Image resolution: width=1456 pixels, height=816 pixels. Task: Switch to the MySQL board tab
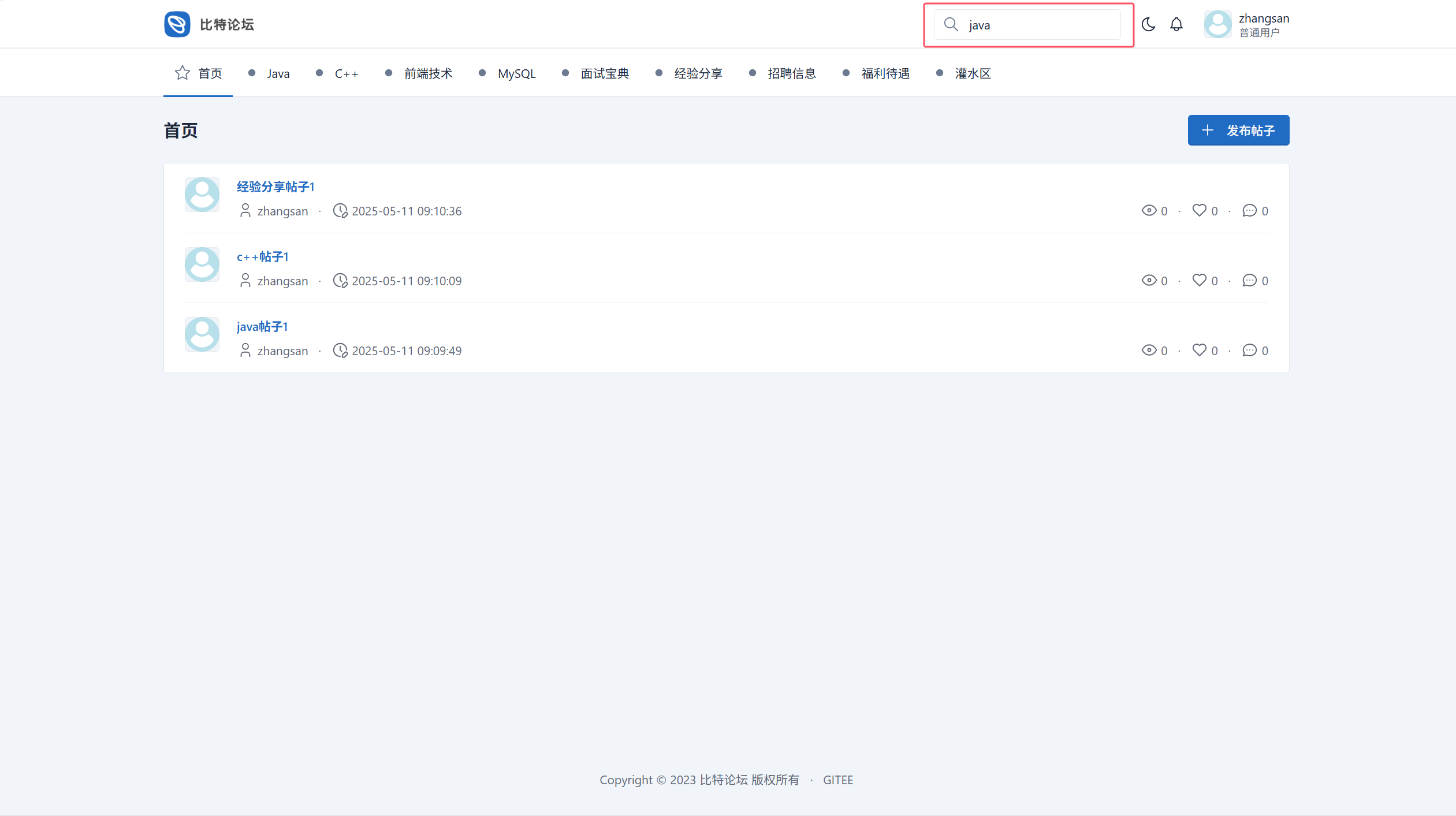click(516, 73)
